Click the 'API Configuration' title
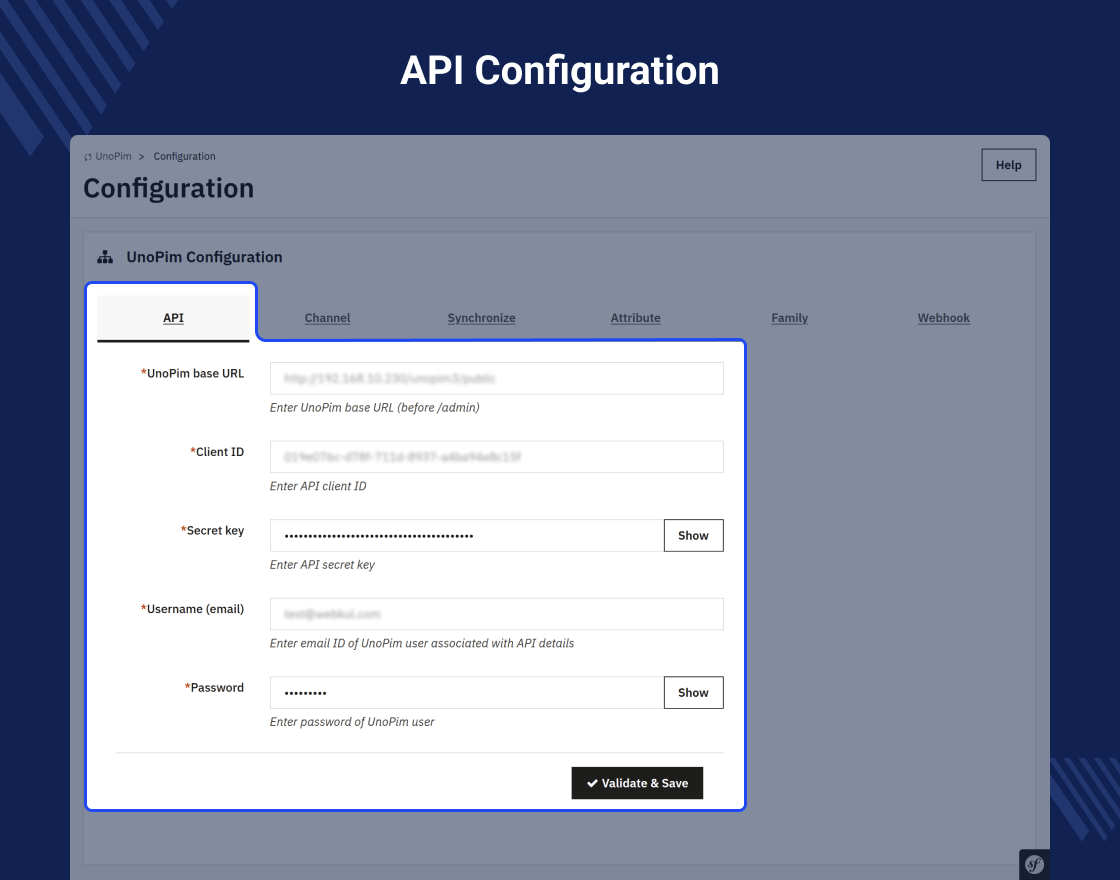1120x880 pixels. pos(559,71)
